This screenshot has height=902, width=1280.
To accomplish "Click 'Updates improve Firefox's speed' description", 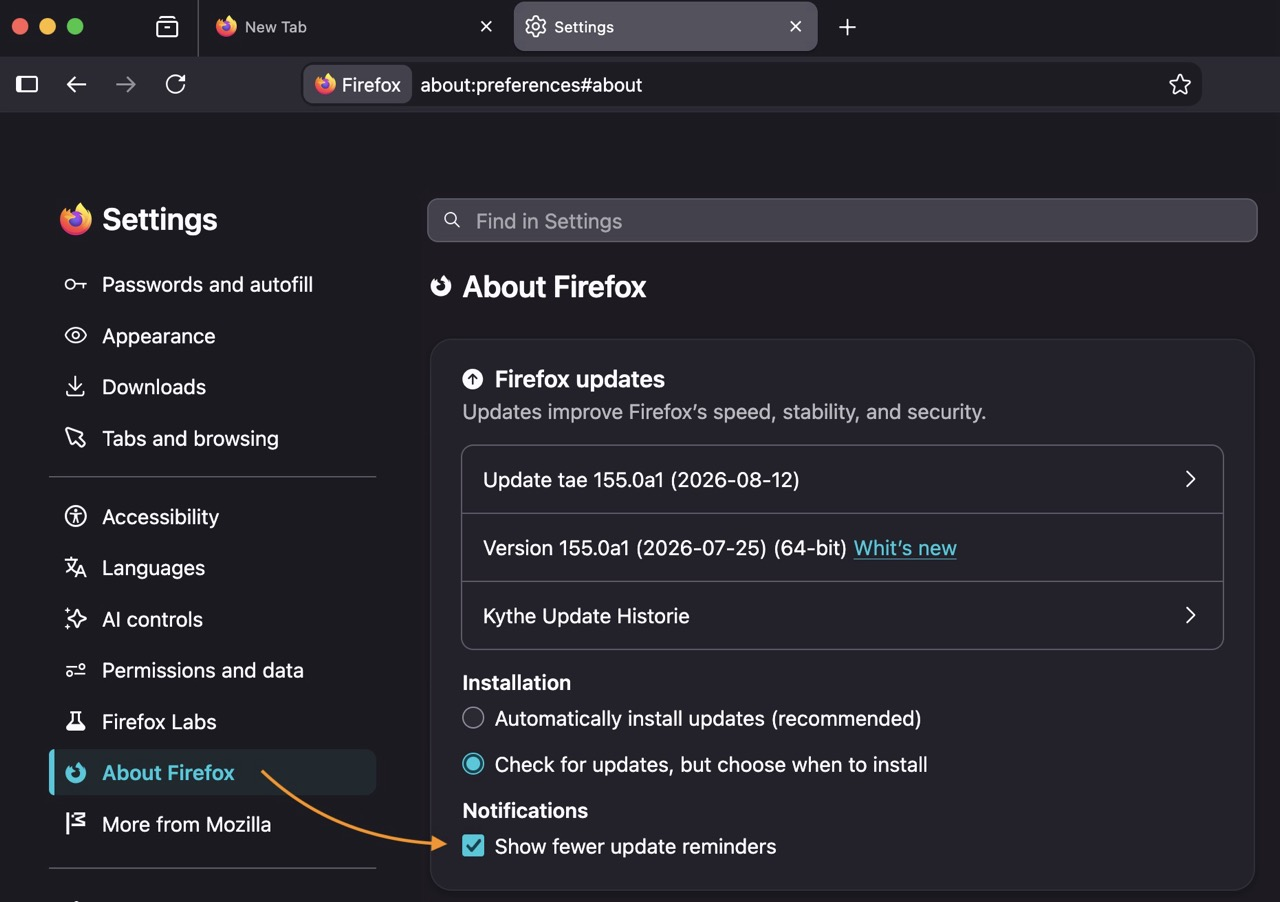I will [x=724, y=412].
